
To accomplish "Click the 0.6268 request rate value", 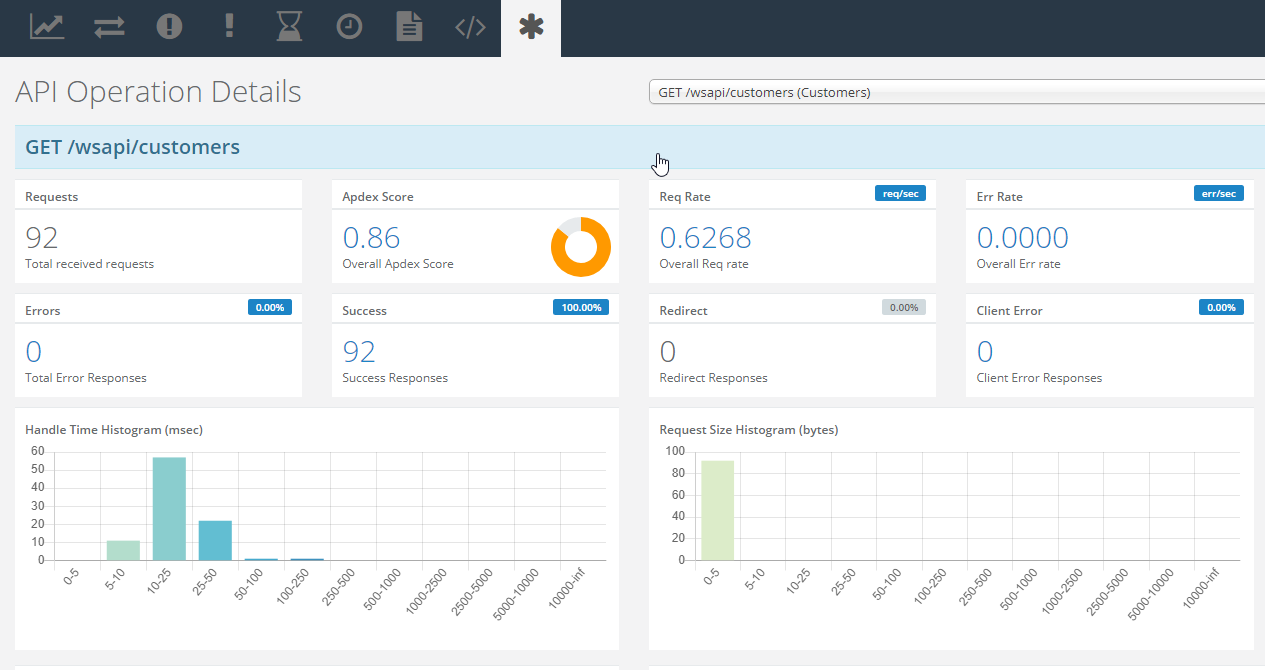I will (705, 237).
